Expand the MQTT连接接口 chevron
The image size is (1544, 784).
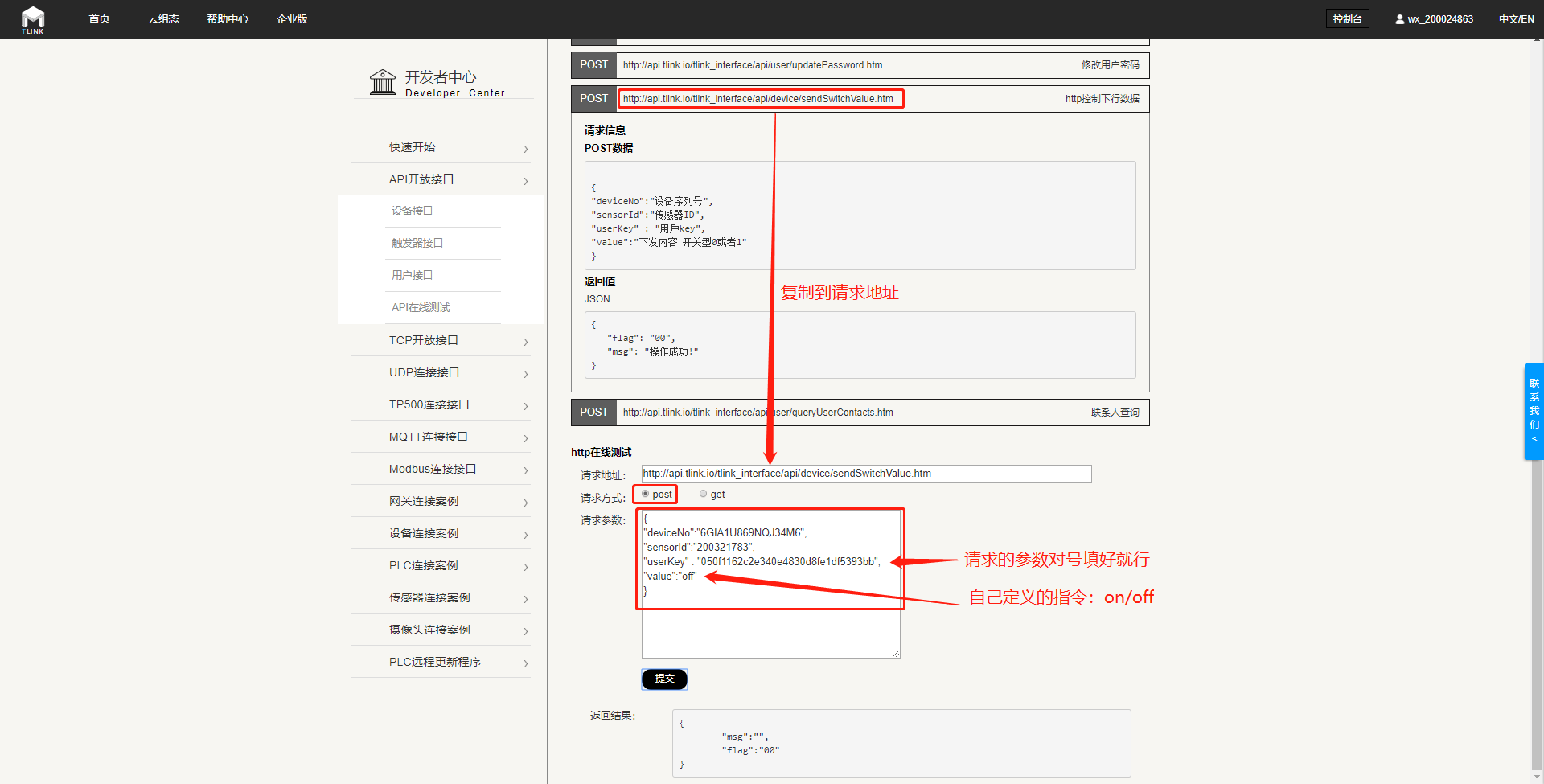tap(526, 438)
